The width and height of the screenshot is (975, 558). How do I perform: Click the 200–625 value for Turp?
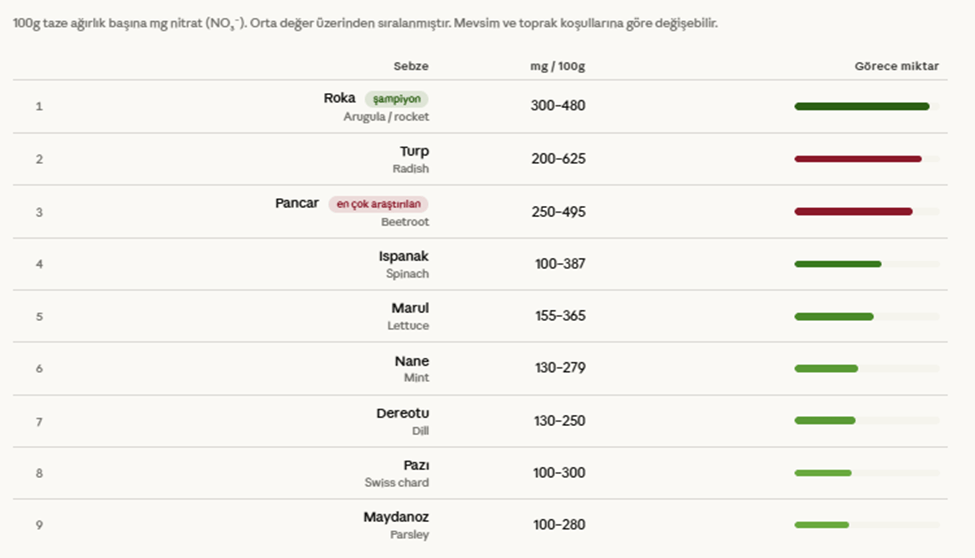(x=558, y=159)
